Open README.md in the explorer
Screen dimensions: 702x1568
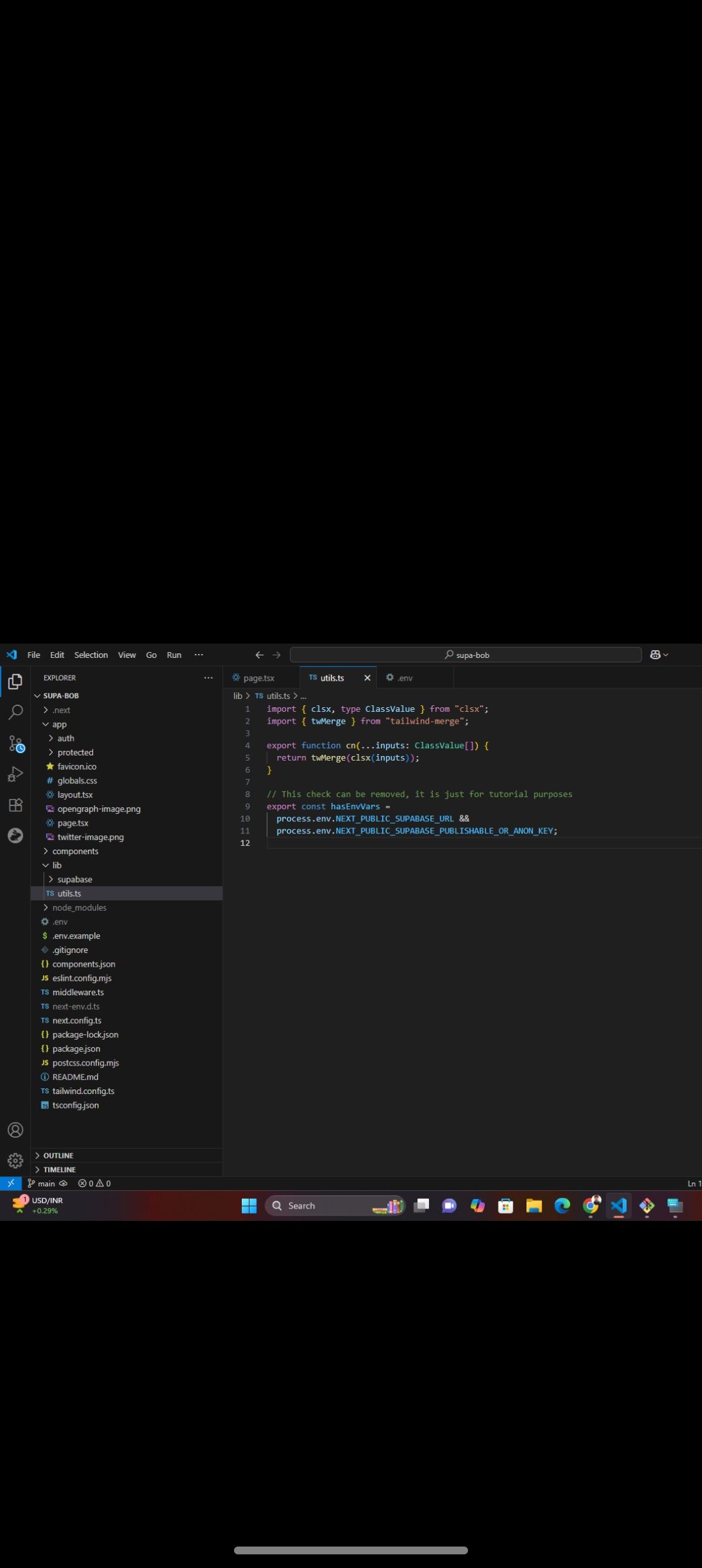click(75, 1077)
